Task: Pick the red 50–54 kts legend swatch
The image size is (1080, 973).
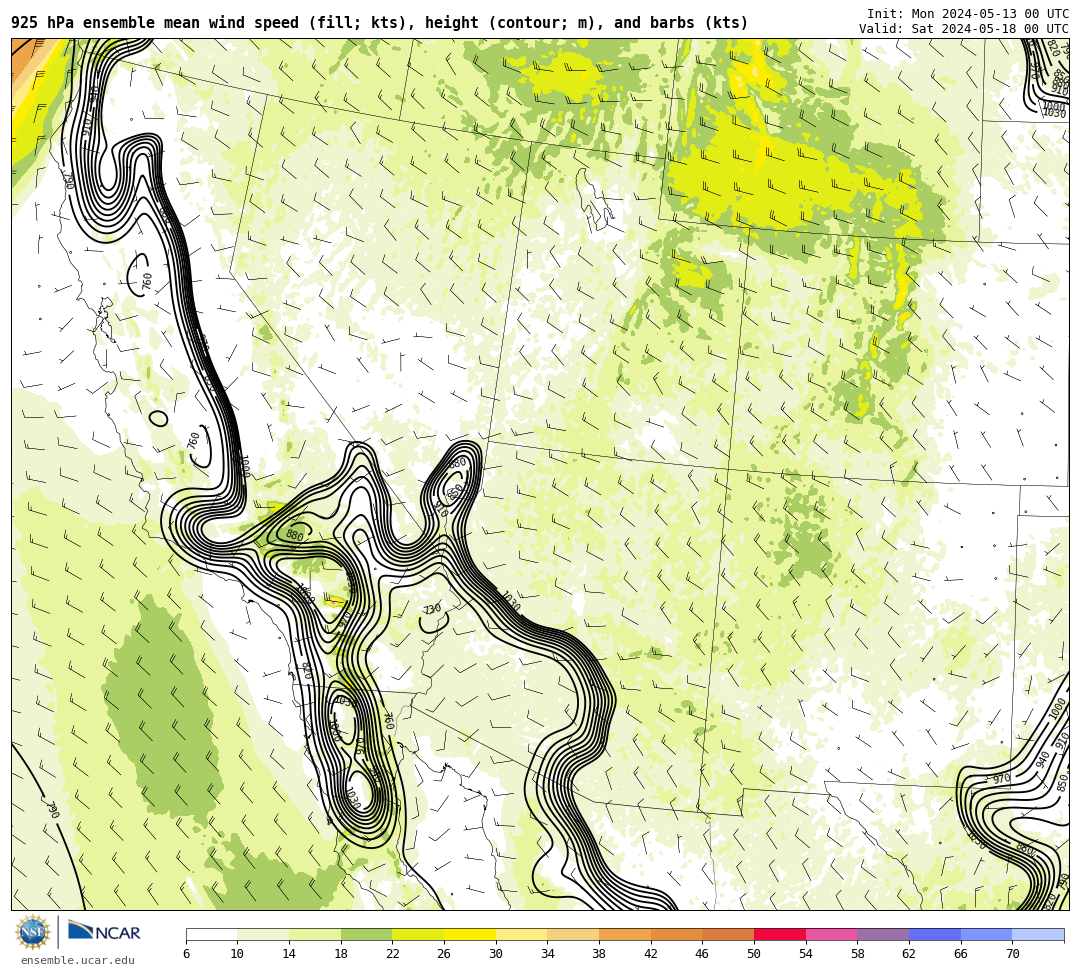Action: point(780,934)
